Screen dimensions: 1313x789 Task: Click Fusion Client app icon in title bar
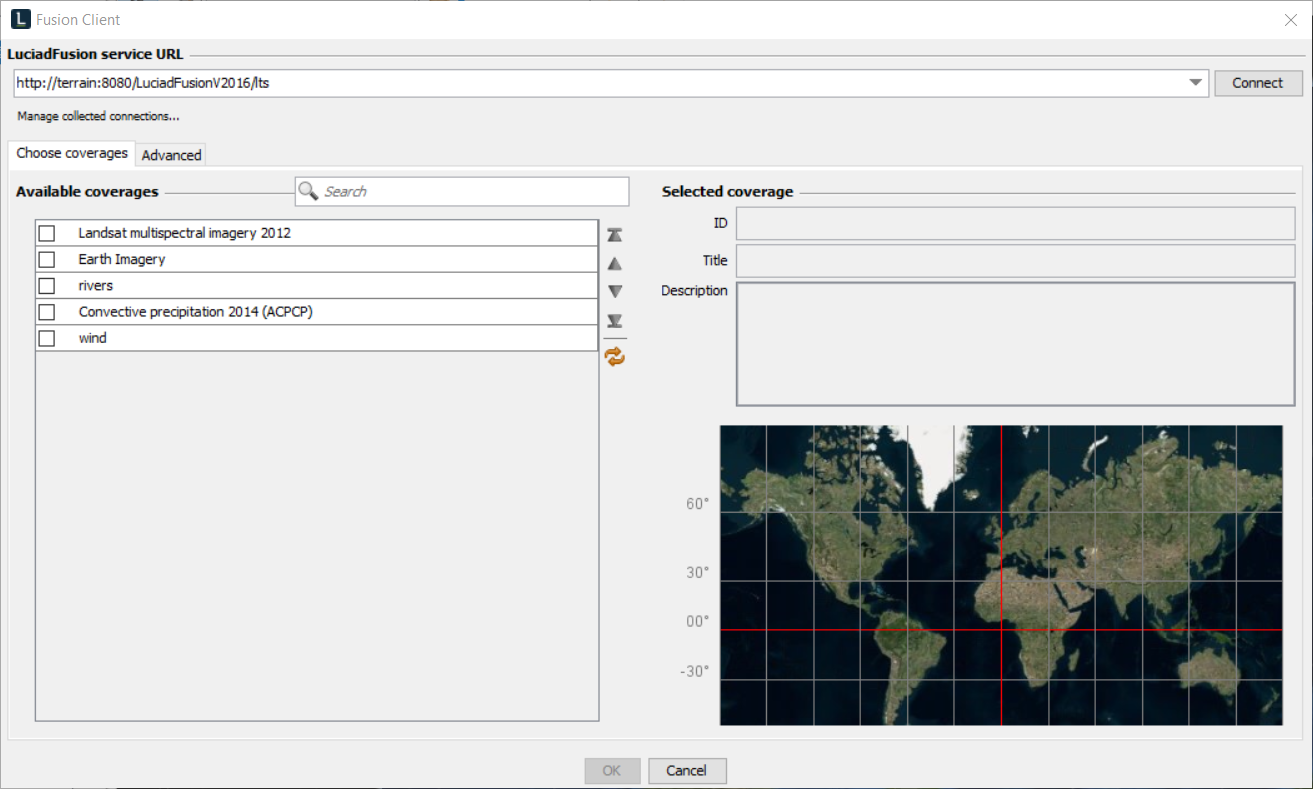pyautogui.click(x=20, y=19)
